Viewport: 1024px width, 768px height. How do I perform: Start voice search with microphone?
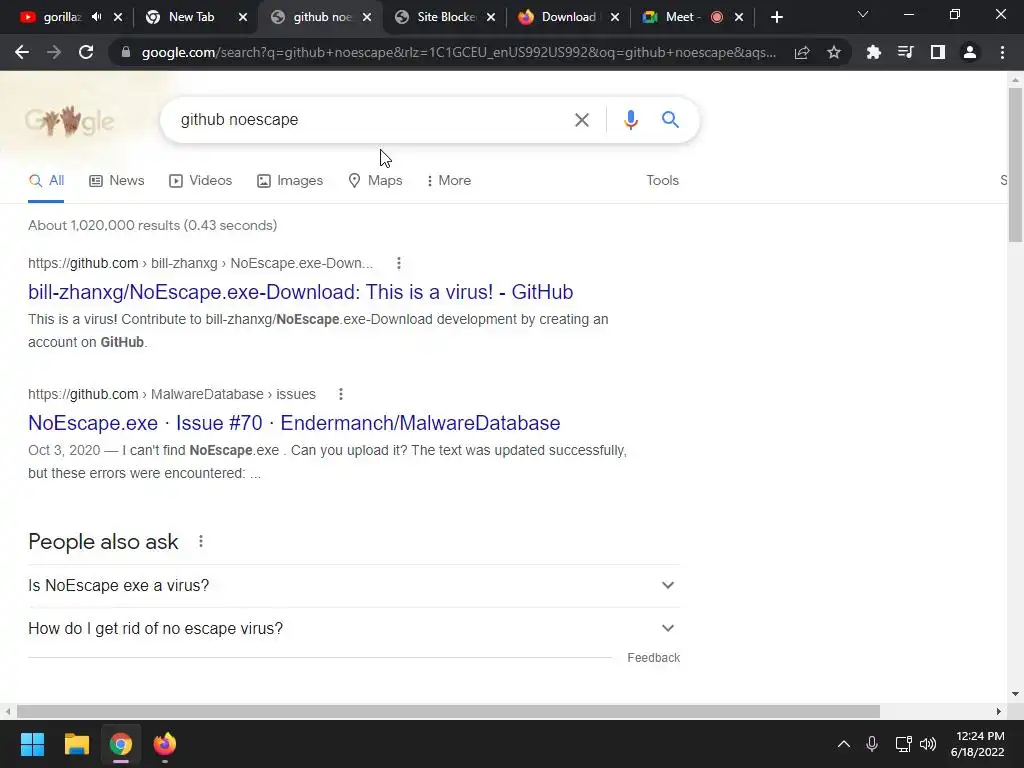(630, 120)
